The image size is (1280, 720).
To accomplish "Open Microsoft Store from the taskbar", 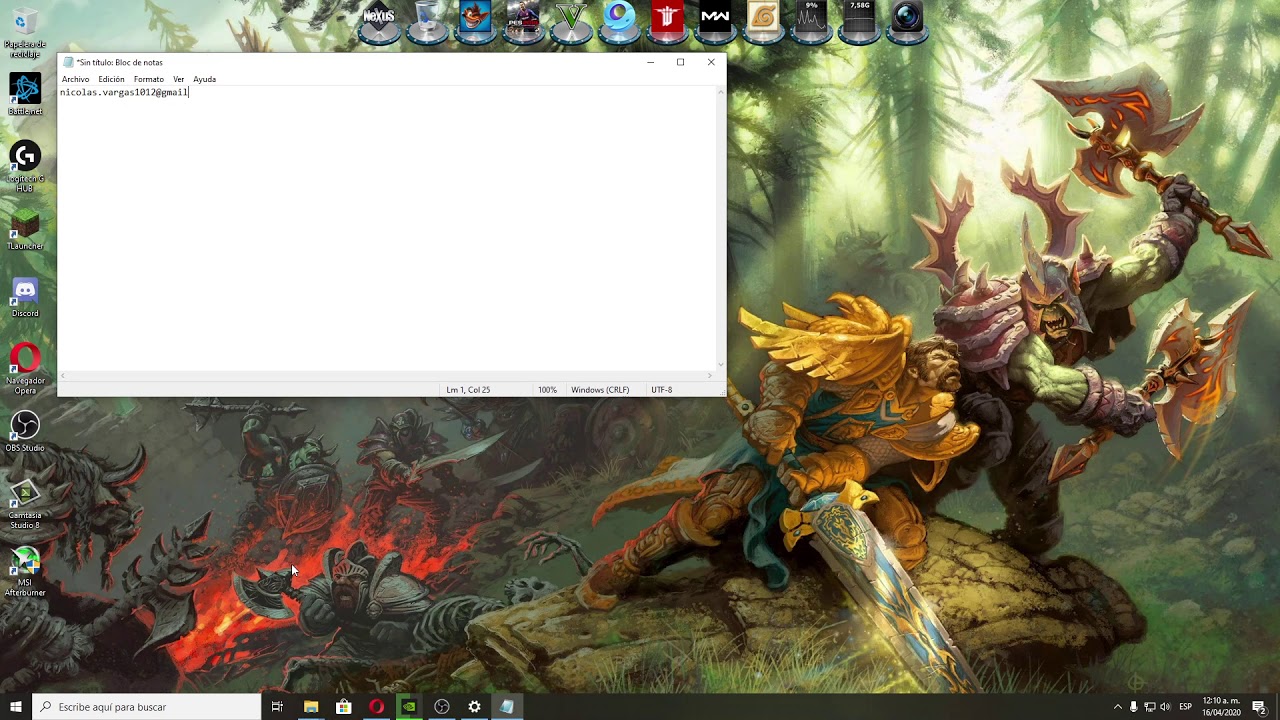I will (x=344, y=707).
